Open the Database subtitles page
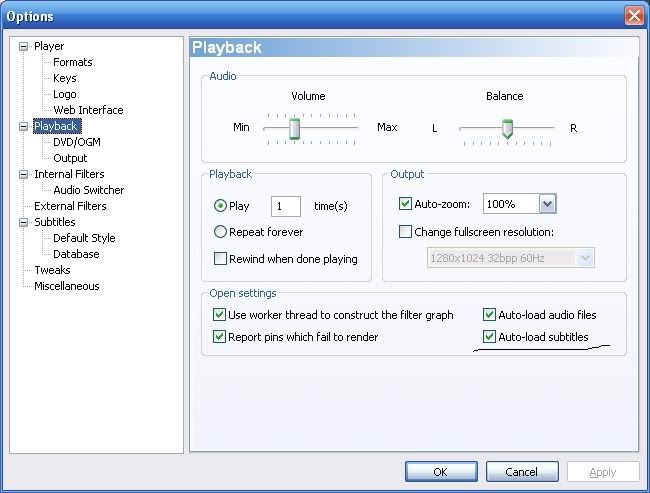This screenshot has width=650, height=493. pos(76,254)
